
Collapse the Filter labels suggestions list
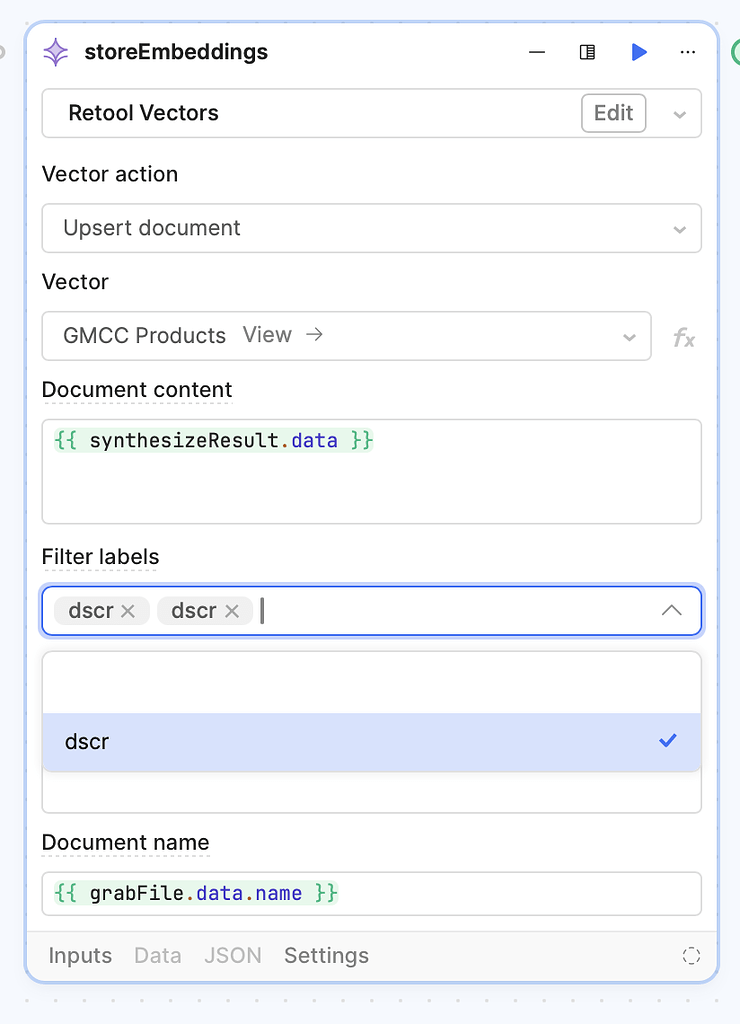point(671,610)
